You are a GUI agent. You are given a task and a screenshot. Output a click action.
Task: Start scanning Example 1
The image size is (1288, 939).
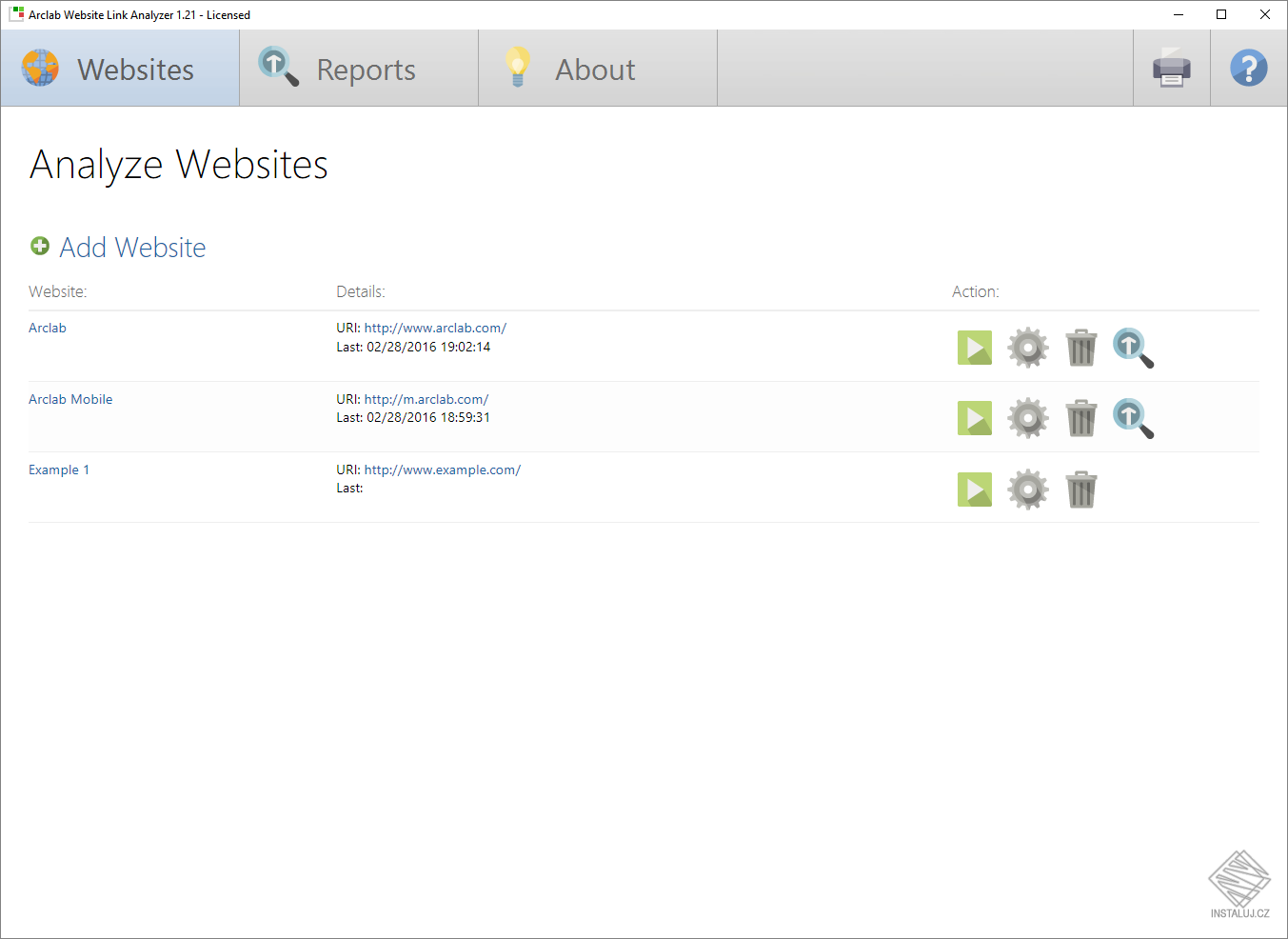point(974,489)
